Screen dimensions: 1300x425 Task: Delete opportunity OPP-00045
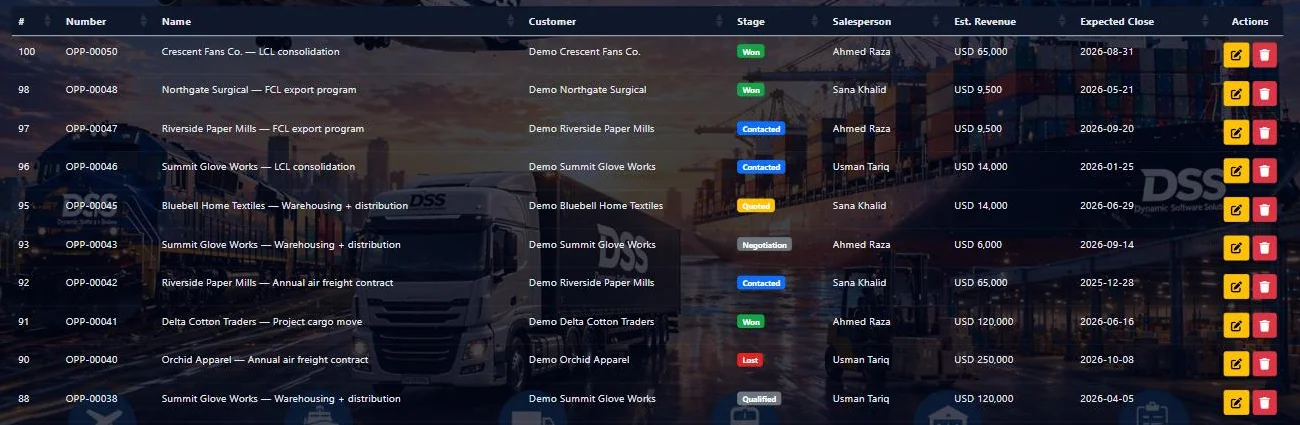pos(1264,210)
